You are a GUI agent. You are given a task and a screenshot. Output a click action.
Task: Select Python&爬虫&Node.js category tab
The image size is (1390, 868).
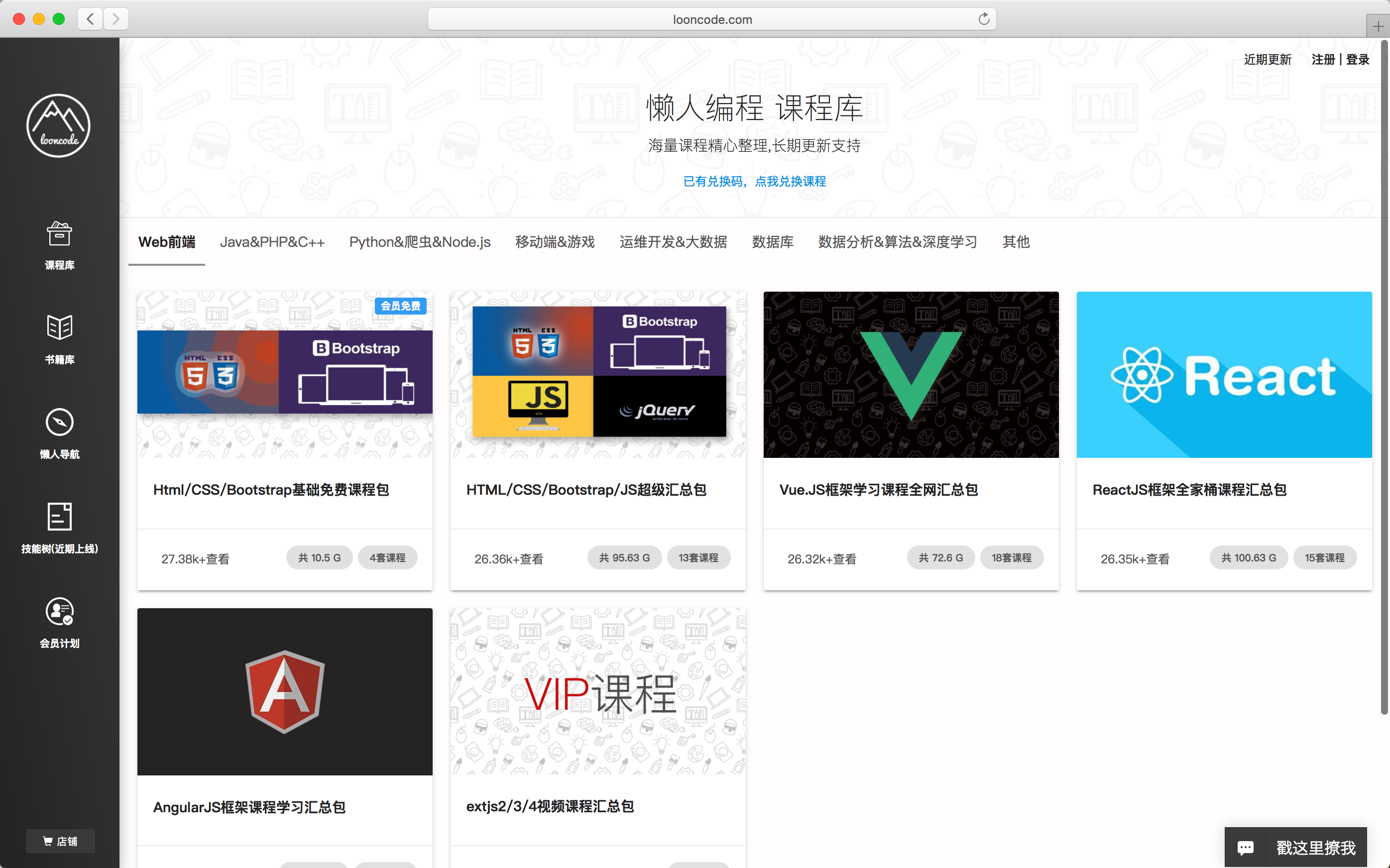pyautogui.click(x=420, y=242)
